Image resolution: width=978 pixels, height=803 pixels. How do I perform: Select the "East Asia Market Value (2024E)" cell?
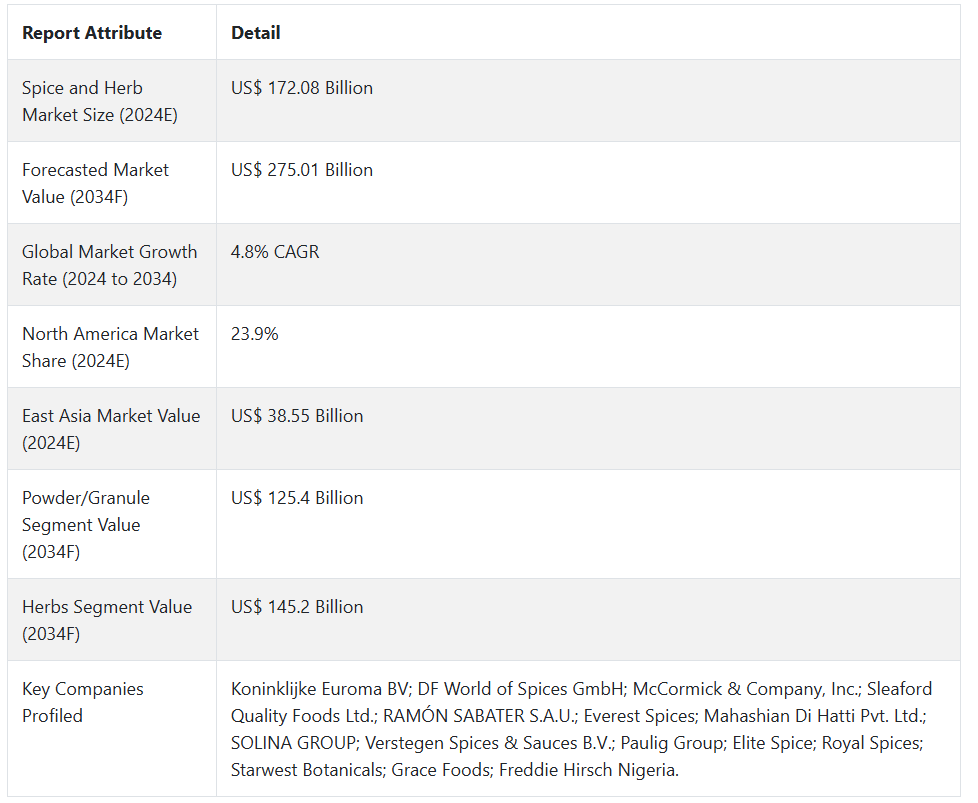pos(111,429)
